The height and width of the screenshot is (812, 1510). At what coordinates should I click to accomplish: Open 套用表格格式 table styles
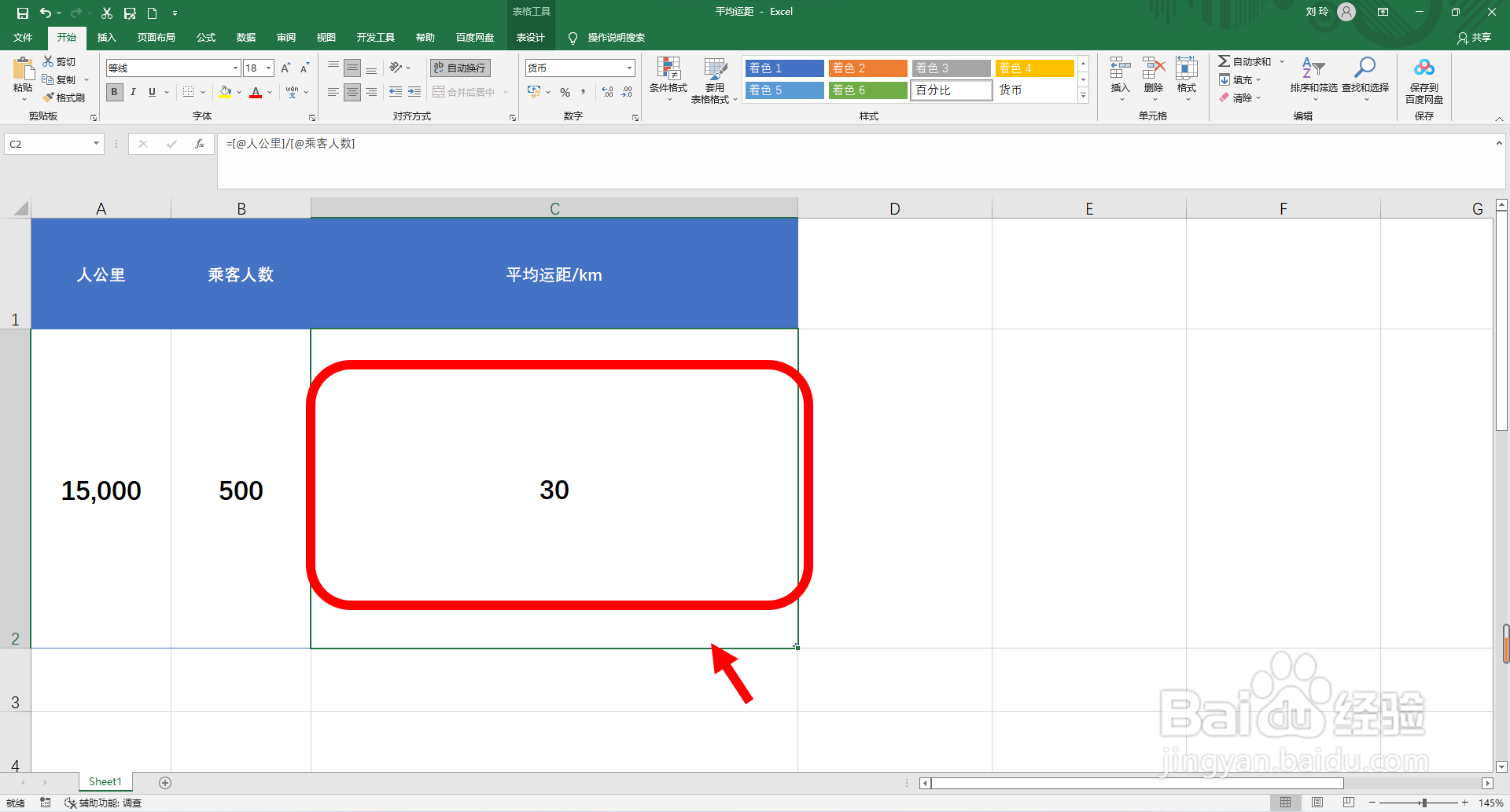pos(714,80)
